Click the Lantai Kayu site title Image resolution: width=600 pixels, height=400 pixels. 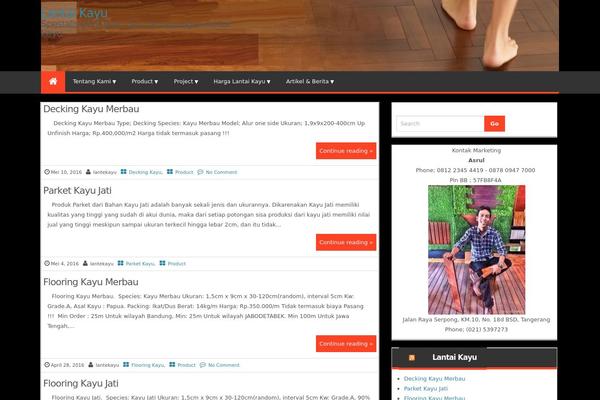pyautogui.click(x=75, y=13)
